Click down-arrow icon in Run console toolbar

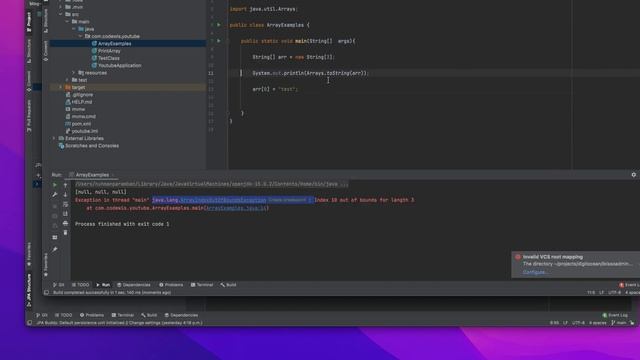tap(65, 195)
